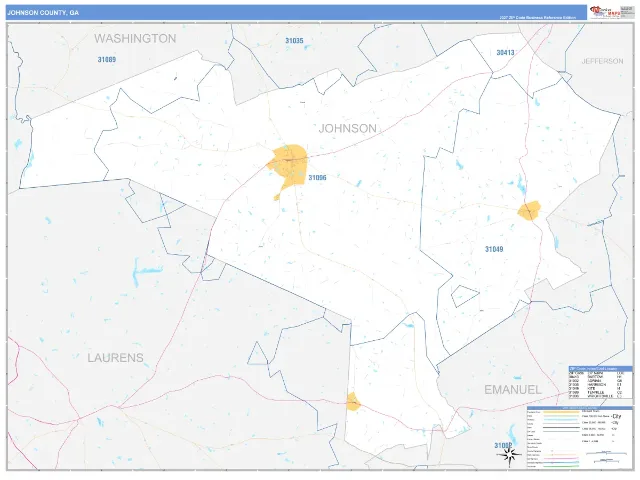Image resolution: width=640 pixels, height=480 pixels.
Task: Click the green legend line at bottom
Action: tap(561, 466)
